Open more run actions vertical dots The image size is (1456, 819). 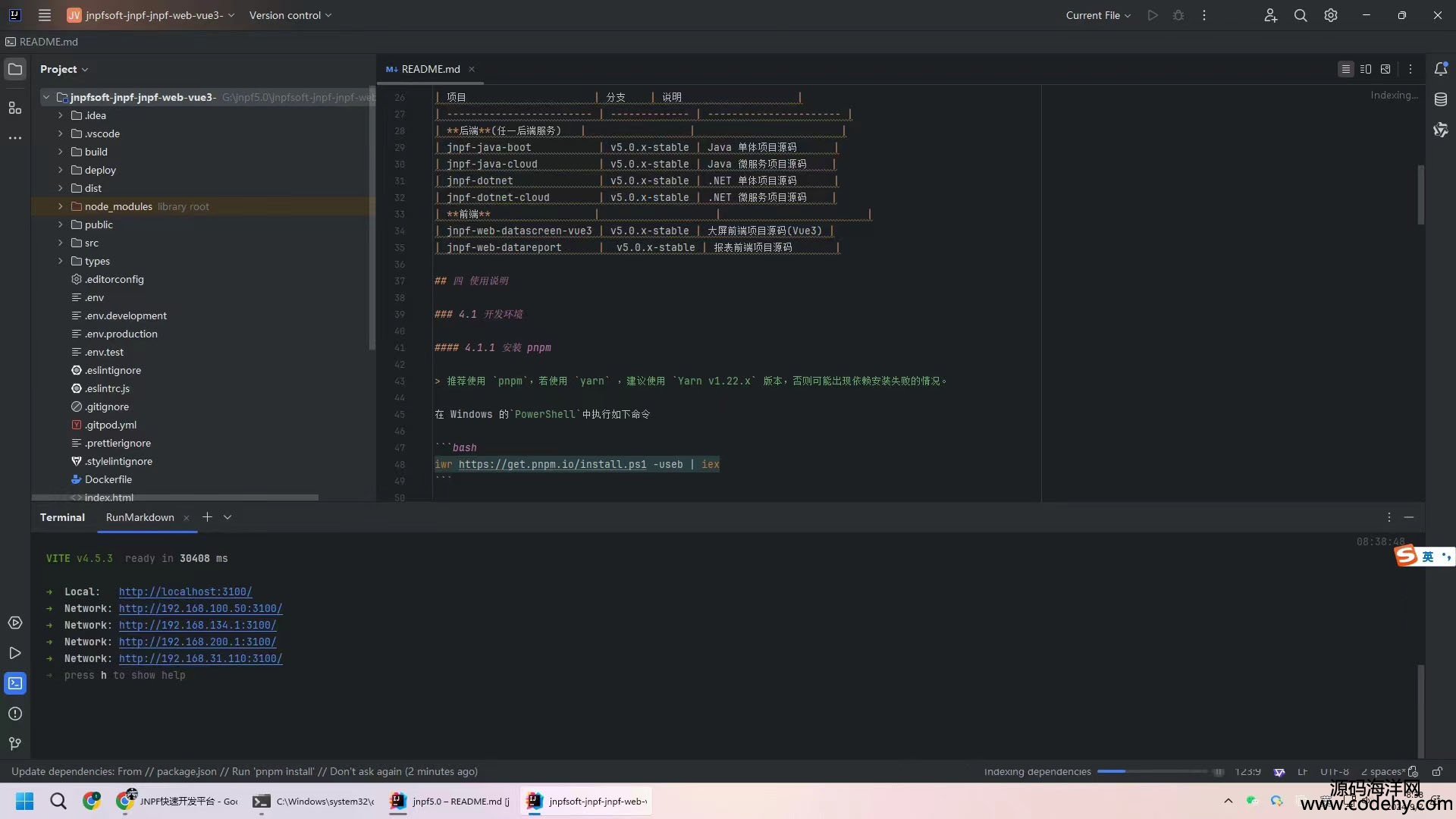tap(1204, 15)
